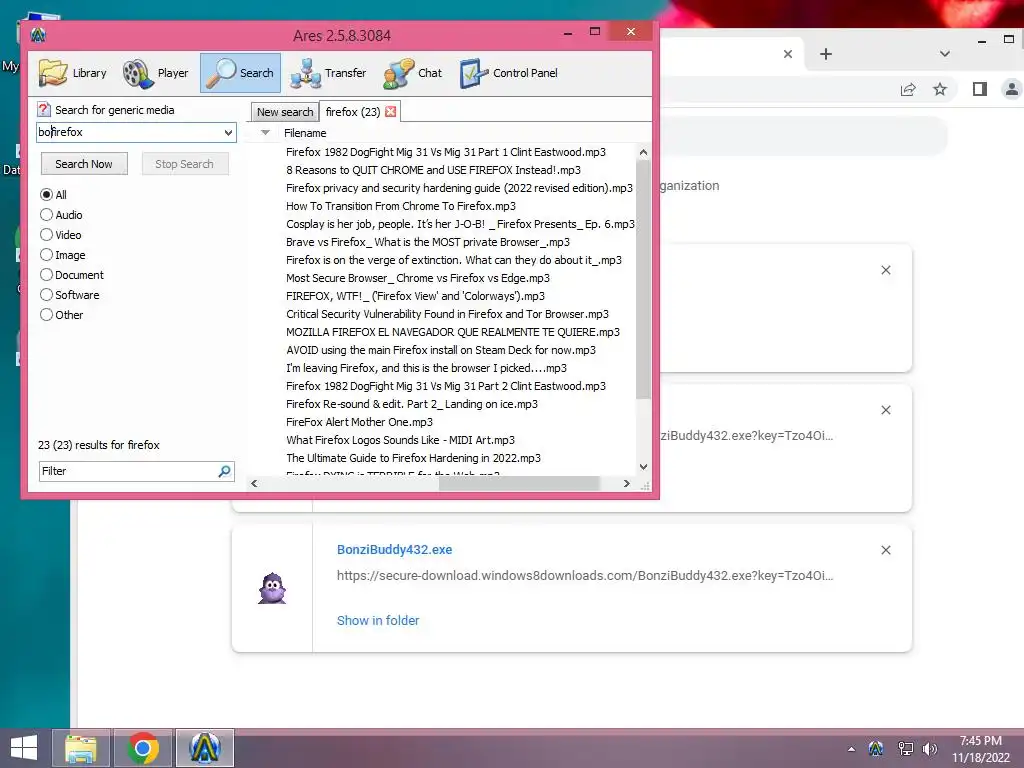Click the Stop Search button

tap(184, 164)
